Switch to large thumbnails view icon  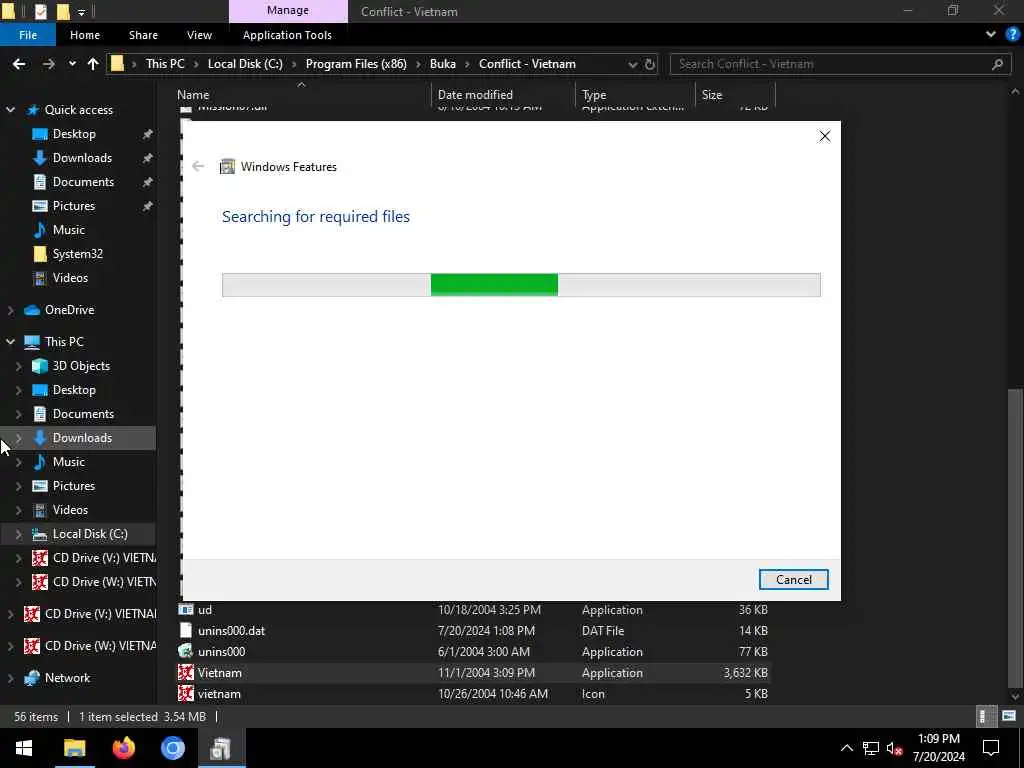pyautogui.click(x=1008, y=716)
